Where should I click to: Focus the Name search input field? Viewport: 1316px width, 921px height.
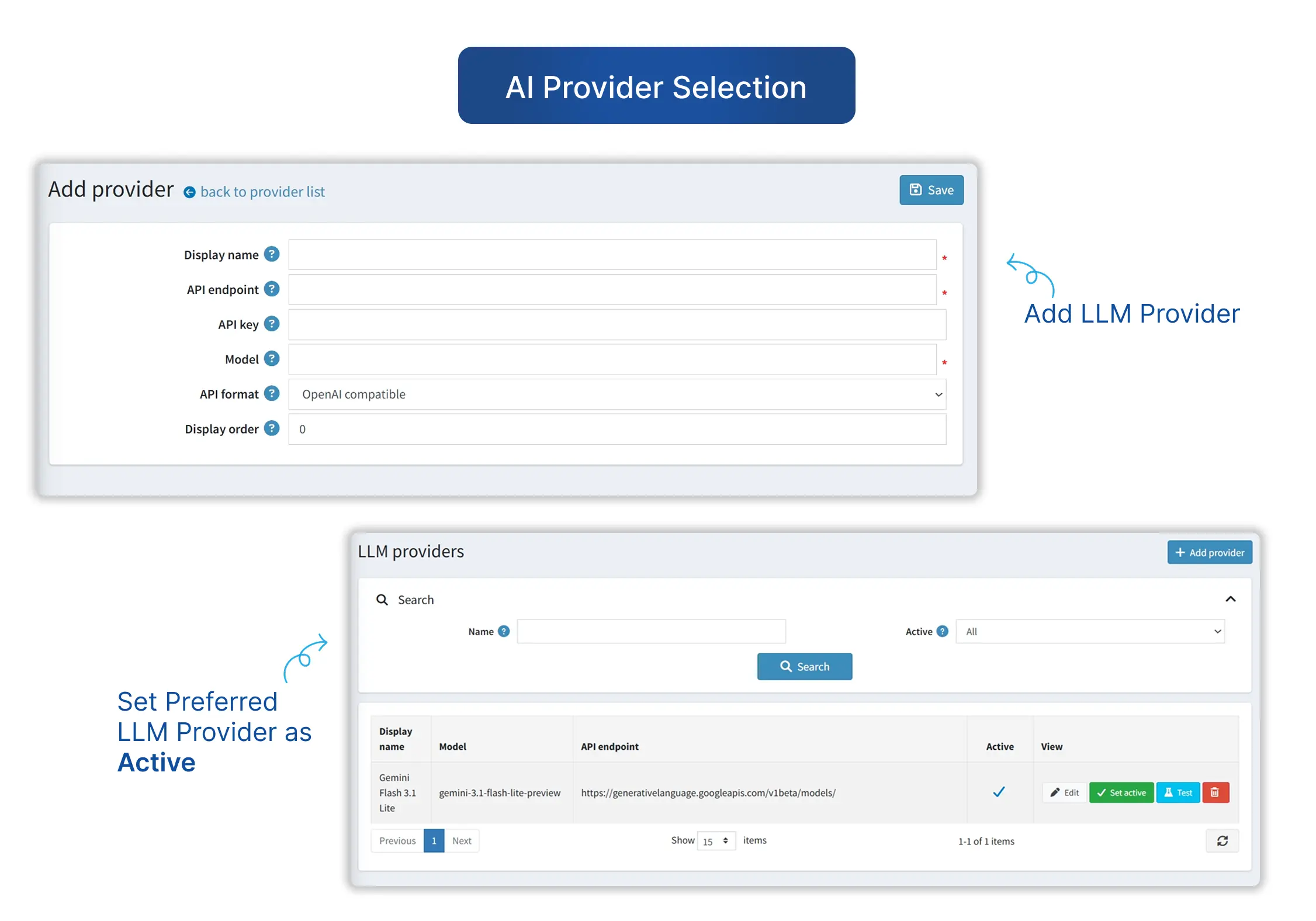coord(651,631)
